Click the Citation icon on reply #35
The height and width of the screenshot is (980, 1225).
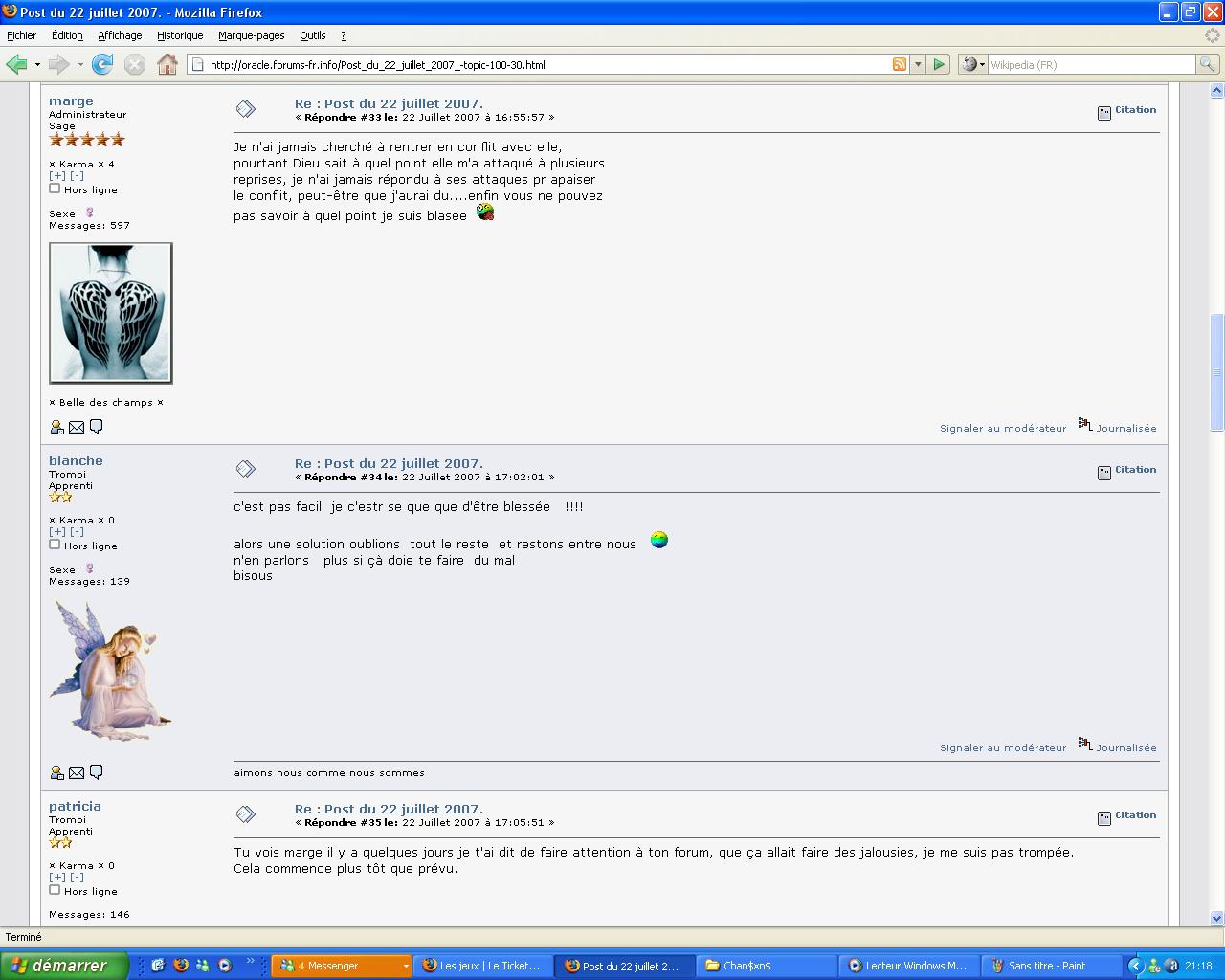[x=1103, y=817]
